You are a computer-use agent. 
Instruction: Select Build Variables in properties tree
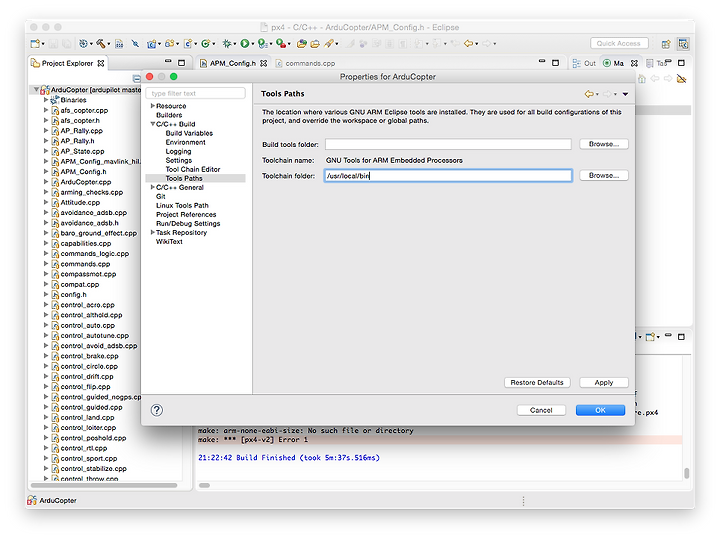(x=189, y=133)
